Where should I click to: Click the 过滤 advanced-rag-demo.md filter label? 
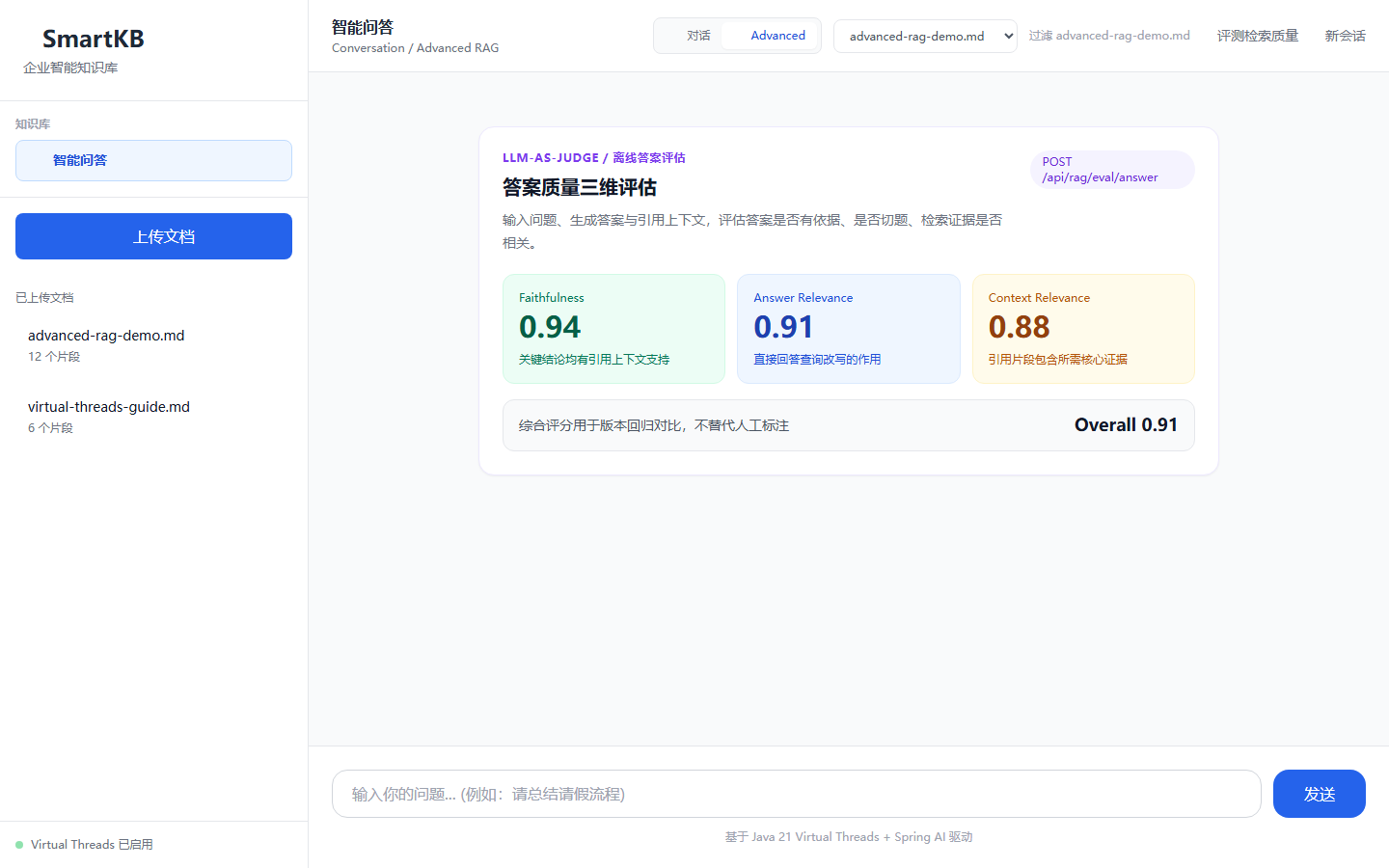(1108, 36)
